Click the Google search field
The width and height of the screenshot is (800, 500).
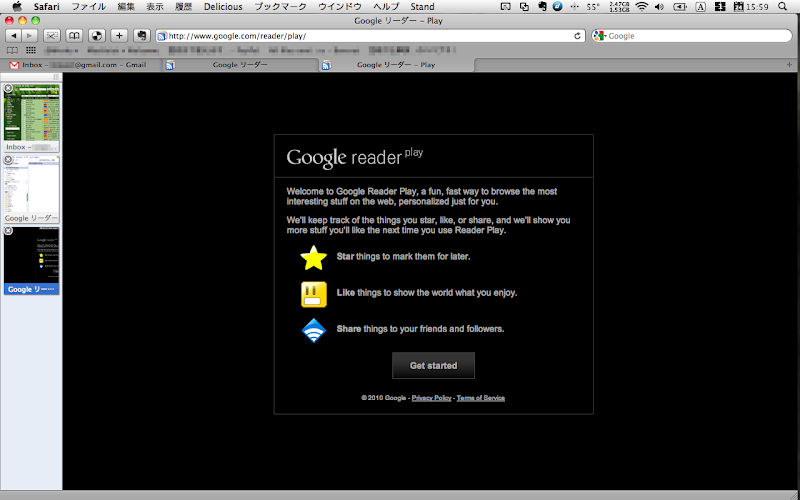tap(692, 36)
